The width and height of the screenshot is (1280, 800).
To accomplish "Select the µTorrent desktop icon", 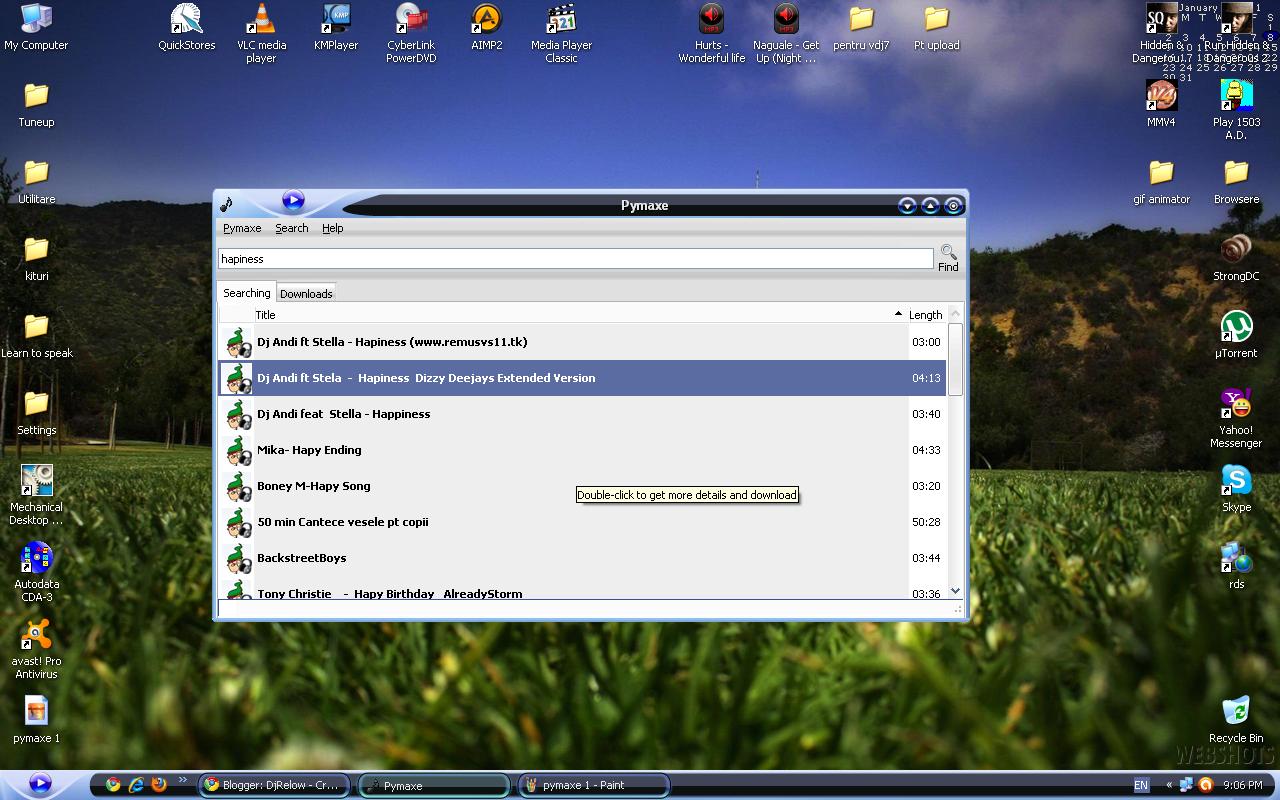I will tap(1237, 334).
